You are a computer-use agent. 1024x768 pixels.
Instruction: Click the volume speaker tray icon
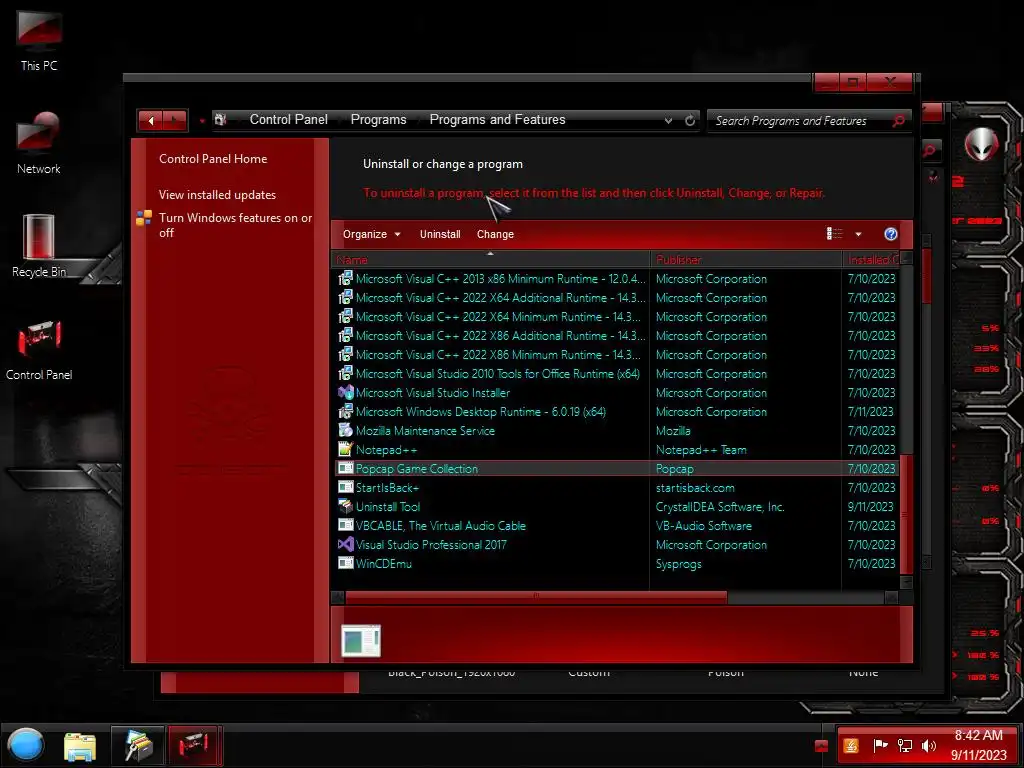coord(928,746)
